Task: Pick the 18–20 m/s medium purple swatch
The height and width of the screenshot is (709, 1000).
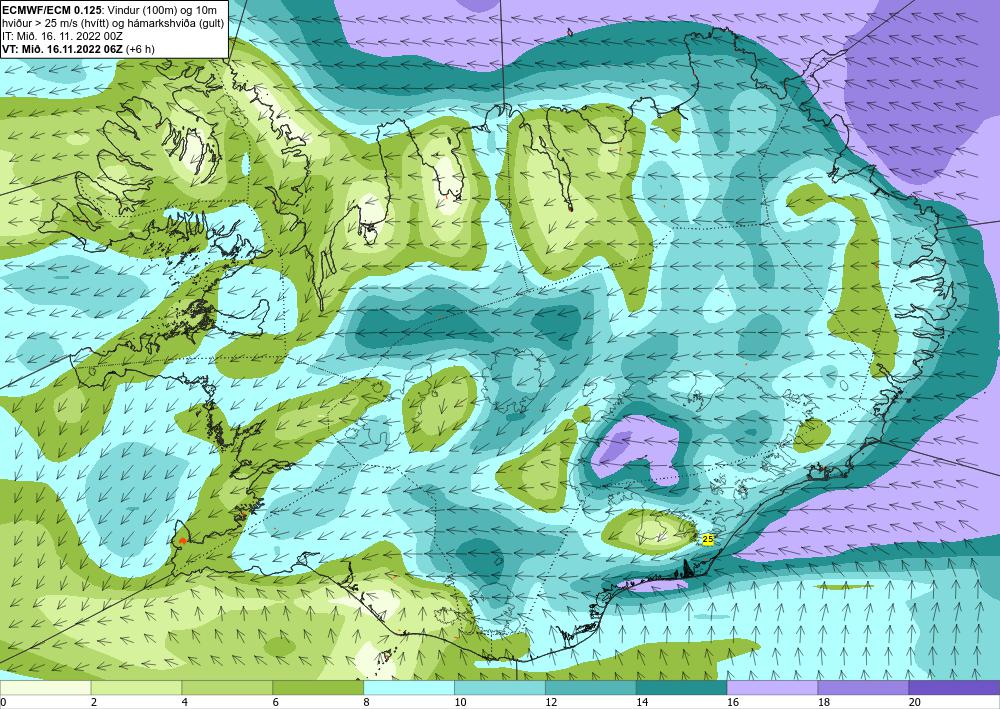Action: pos(864,688)
